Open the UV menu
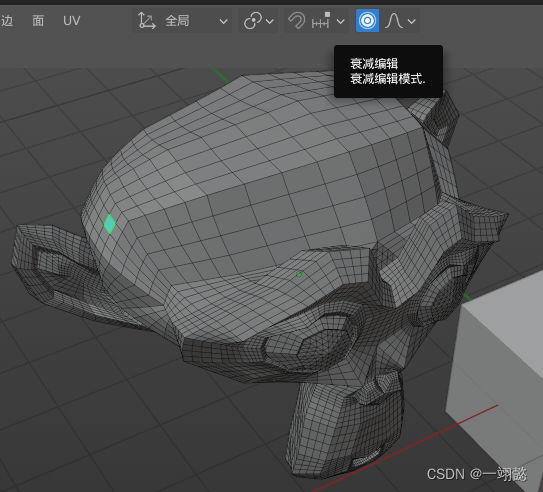This screenshot has width=543, height=492. click(72, 21)
